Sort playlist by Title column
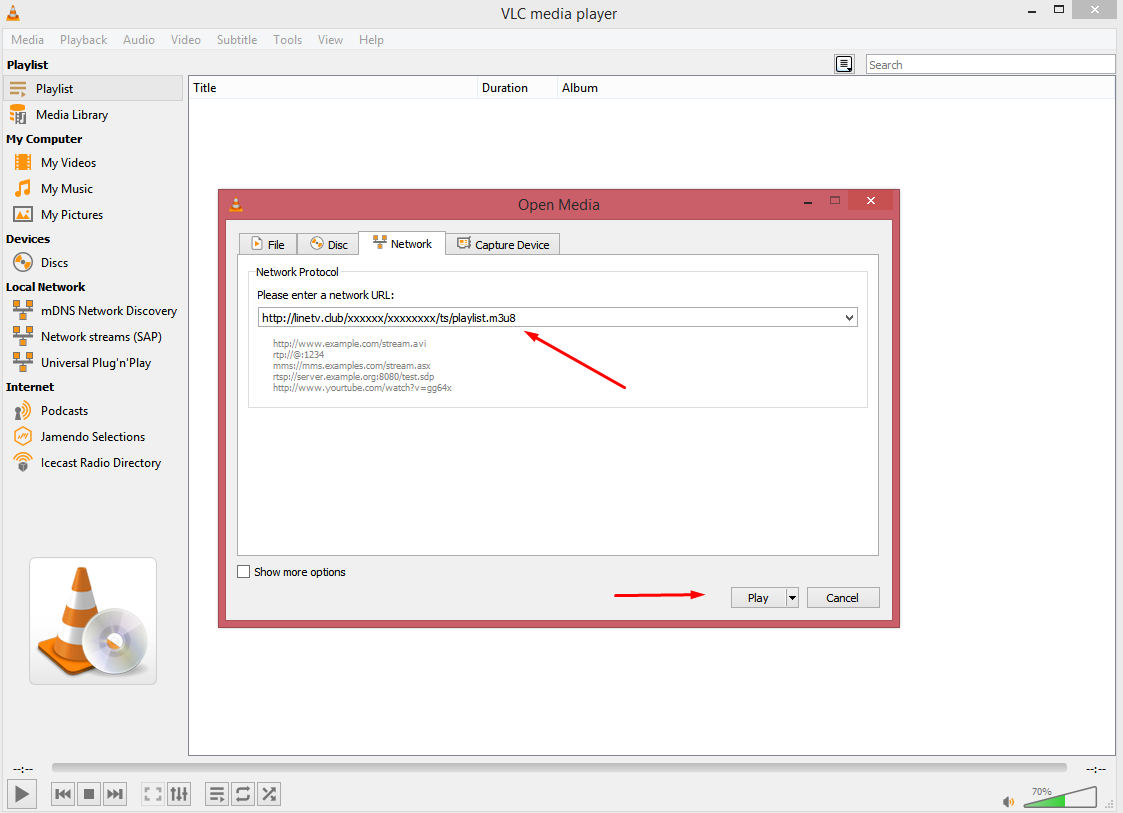 point(333,87)
